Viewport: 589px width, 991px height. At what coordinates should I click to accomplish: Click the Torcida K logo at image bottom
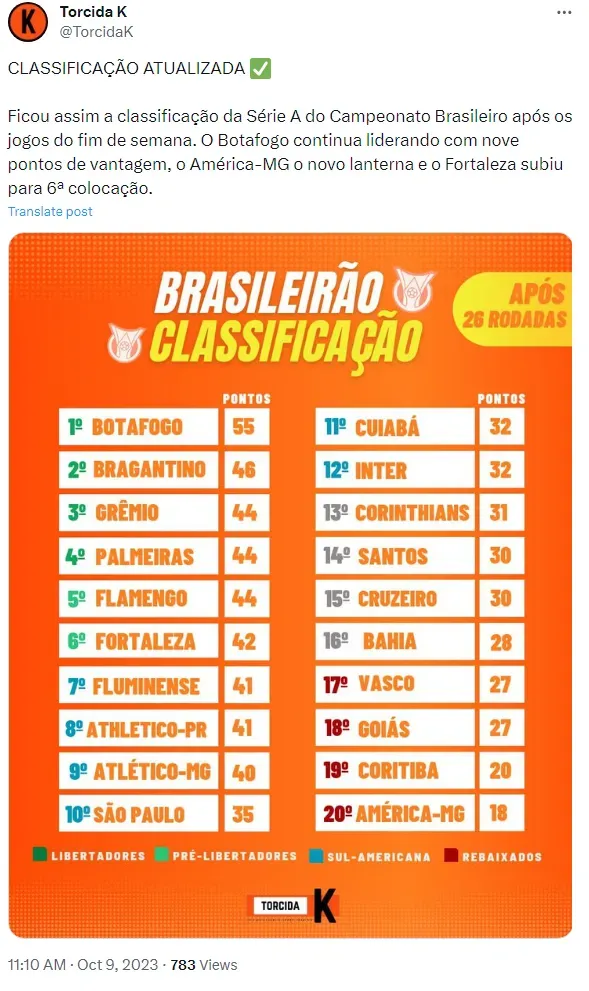click(294, 906)
